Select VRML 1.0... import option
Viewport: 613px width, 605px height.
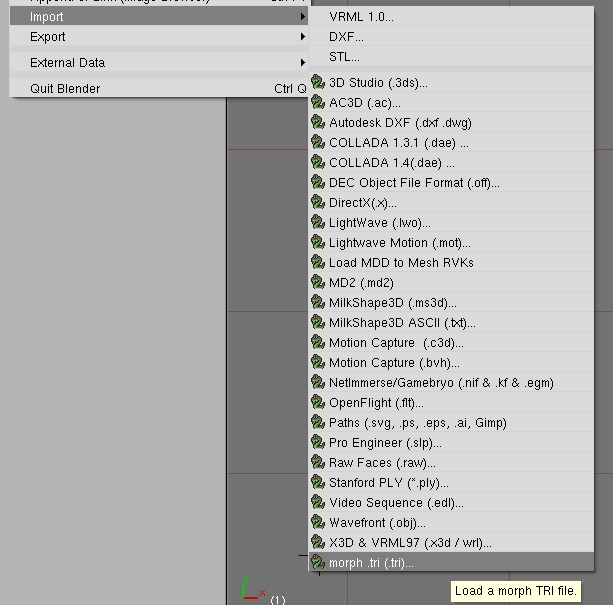[361, 17]
